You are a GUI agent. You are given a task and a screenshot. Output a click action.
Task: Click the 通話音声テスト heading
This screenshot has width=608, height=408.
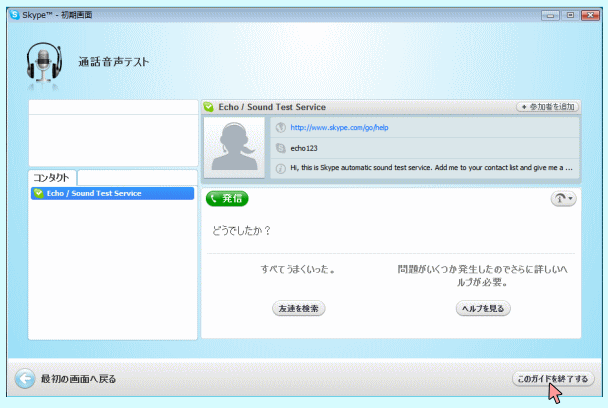click(114, 62)
